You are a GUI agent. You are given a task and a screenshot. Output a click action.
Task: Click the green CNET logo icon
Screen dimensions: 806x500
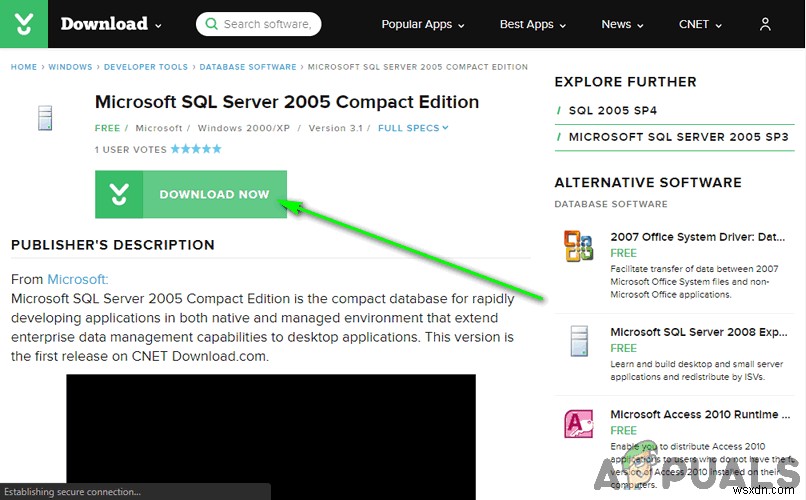pyautogui.click(x=24, y=24)
